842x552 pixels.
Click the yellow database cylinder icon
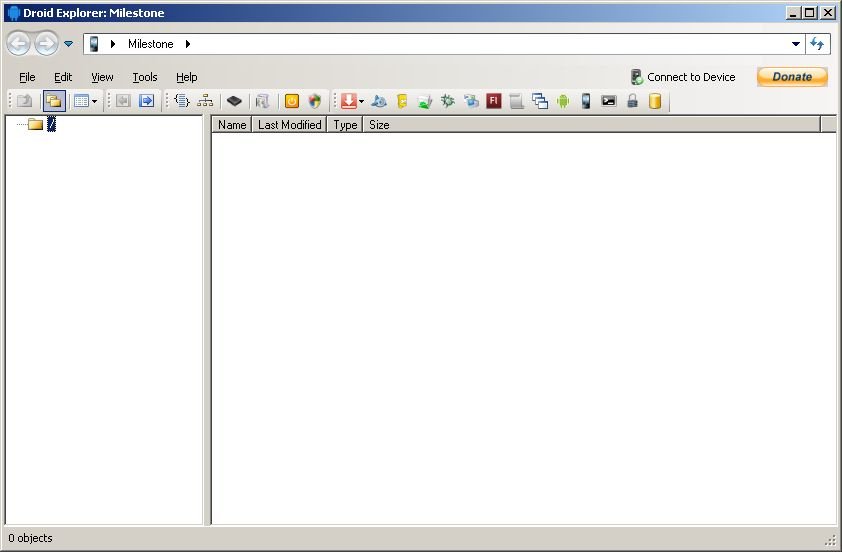655,101
